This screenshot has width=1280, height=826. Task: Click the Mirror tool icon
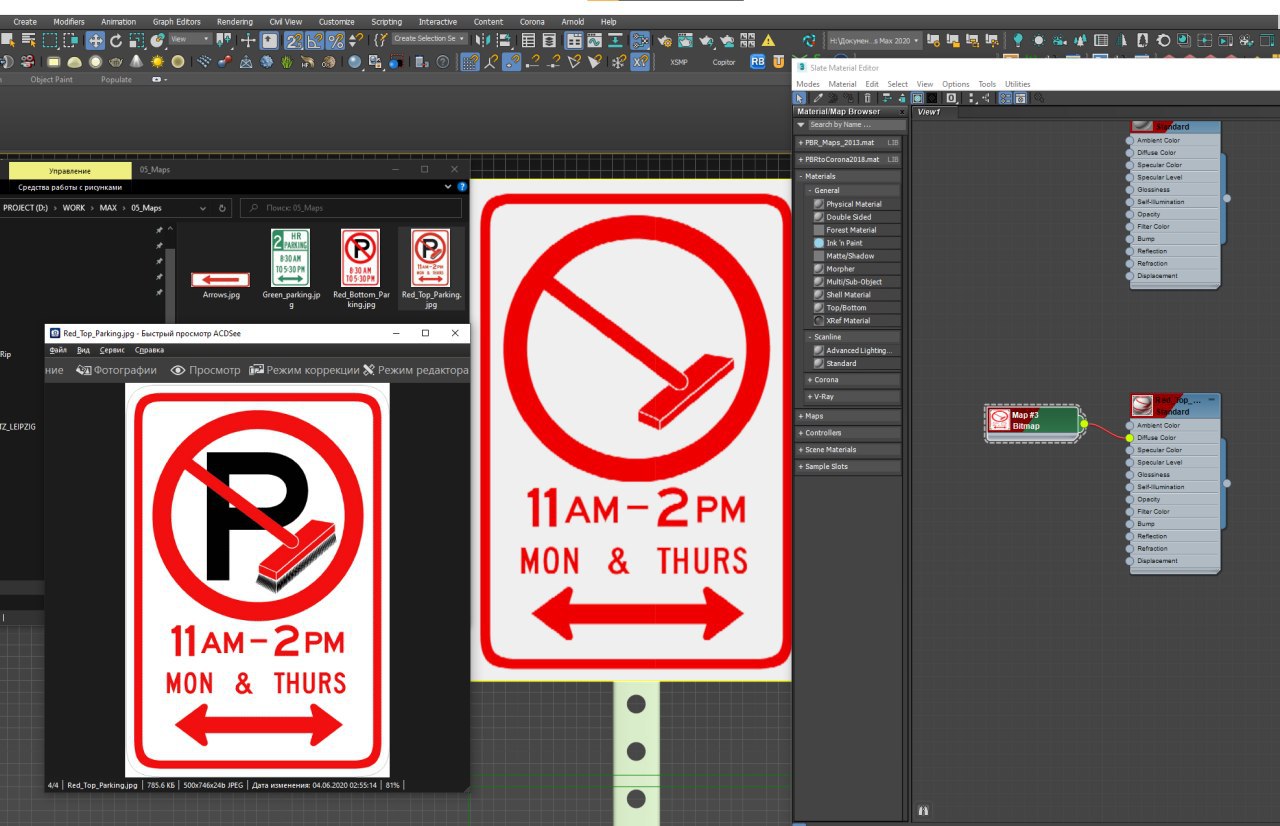coord(484,40)
